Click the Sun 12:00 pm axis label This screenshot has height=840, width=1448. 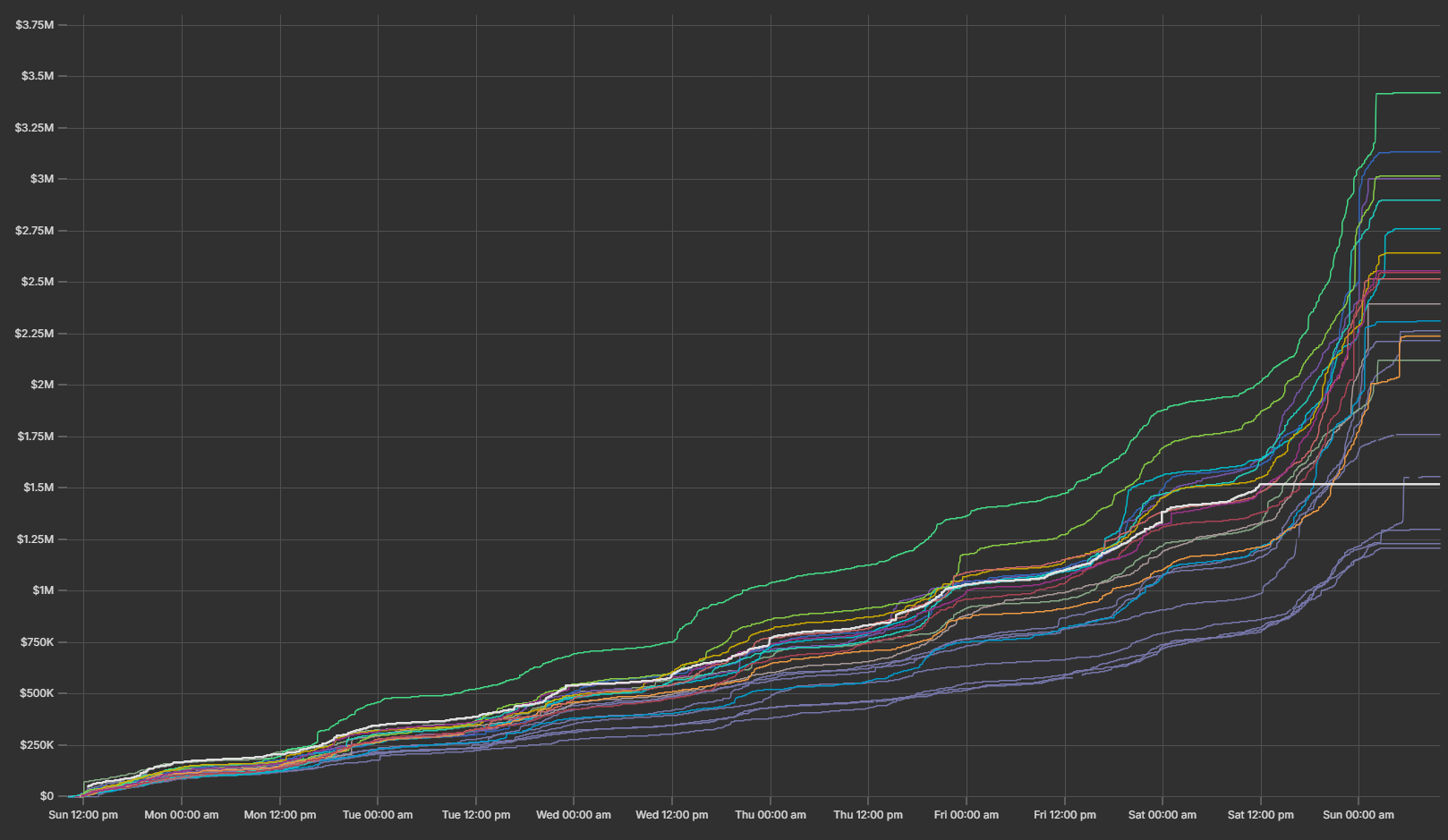[83, 815]
